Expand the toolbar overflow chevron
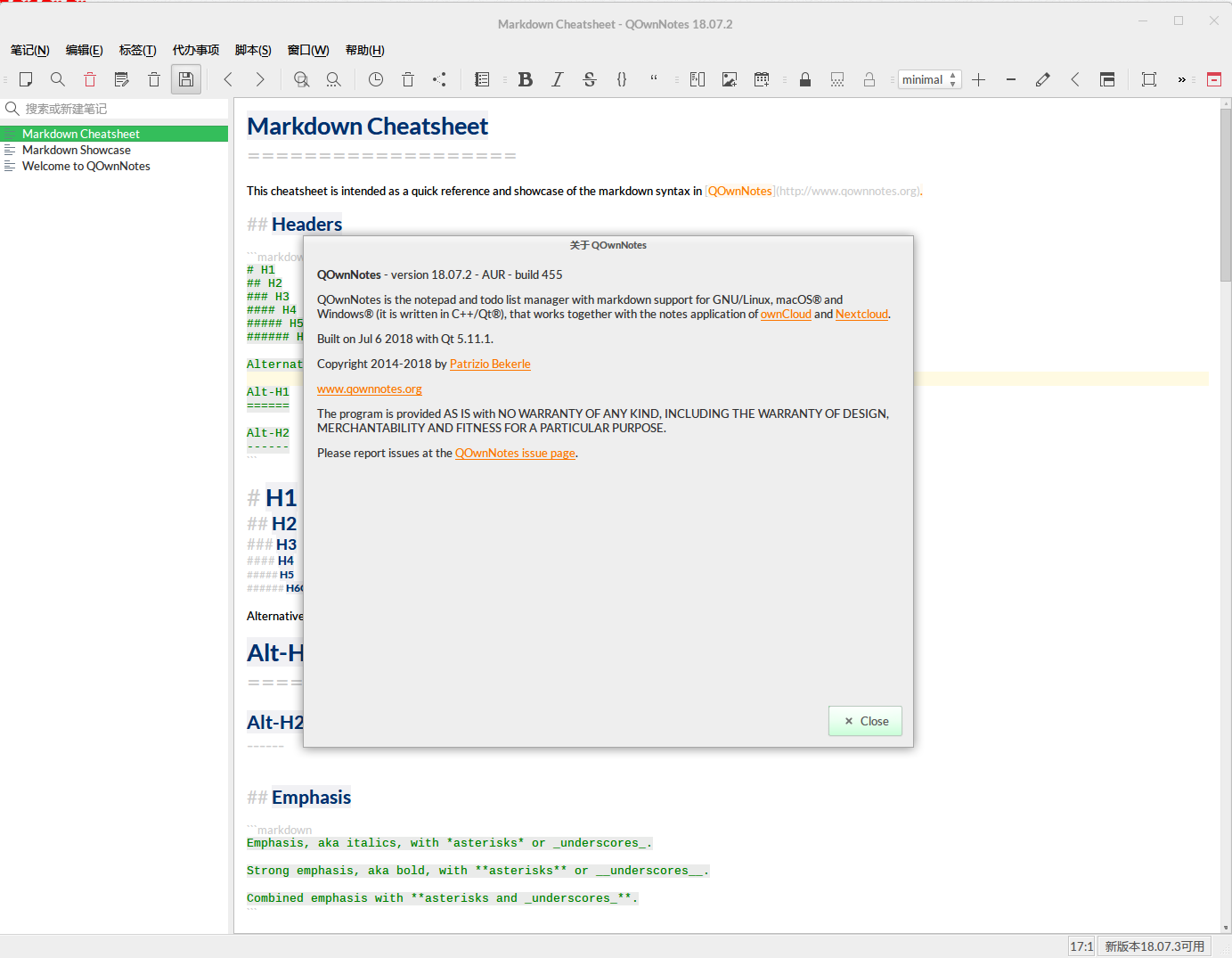Image resolution: width=1232 pixels, height=958 pixels. point(1182,79)
